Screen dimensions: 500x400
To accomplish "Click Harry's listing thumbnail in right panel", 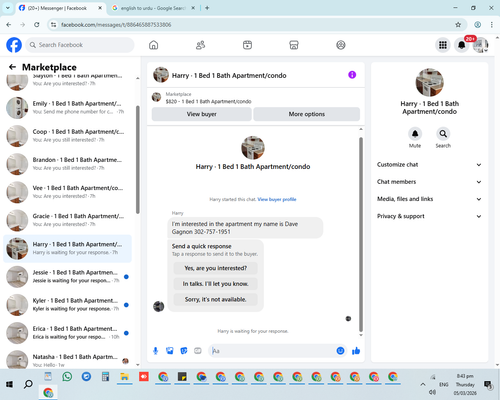I will [x=429, y=82].
